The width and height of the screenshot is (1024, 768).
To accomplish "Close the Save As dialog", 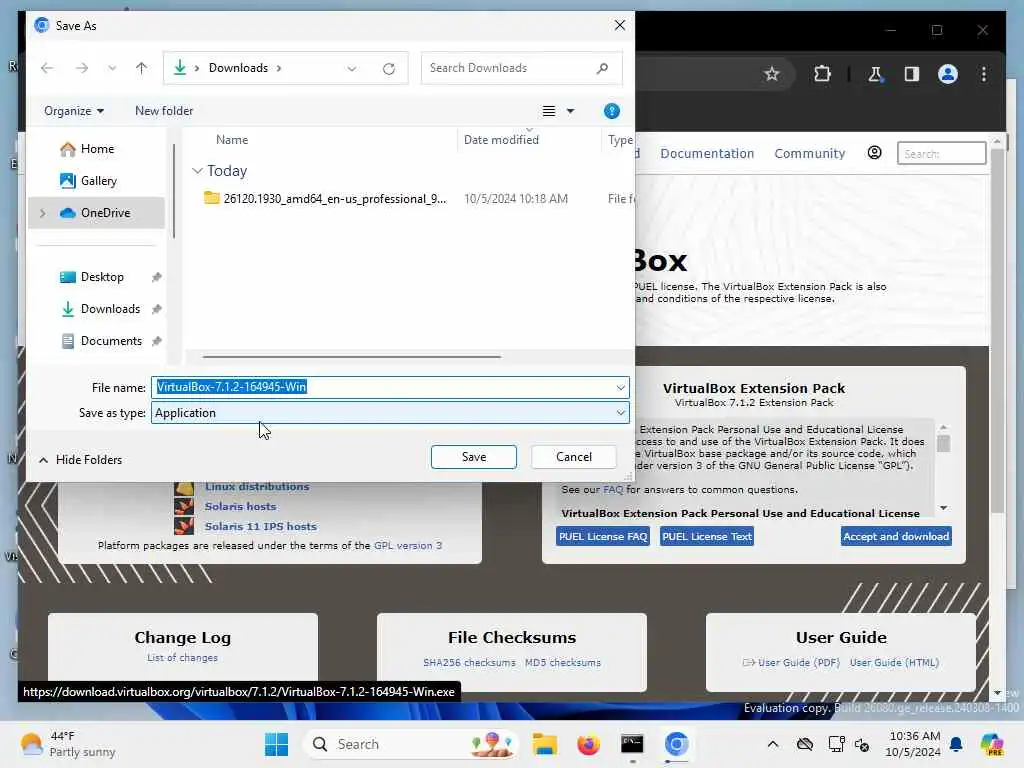I will point(620,25).
